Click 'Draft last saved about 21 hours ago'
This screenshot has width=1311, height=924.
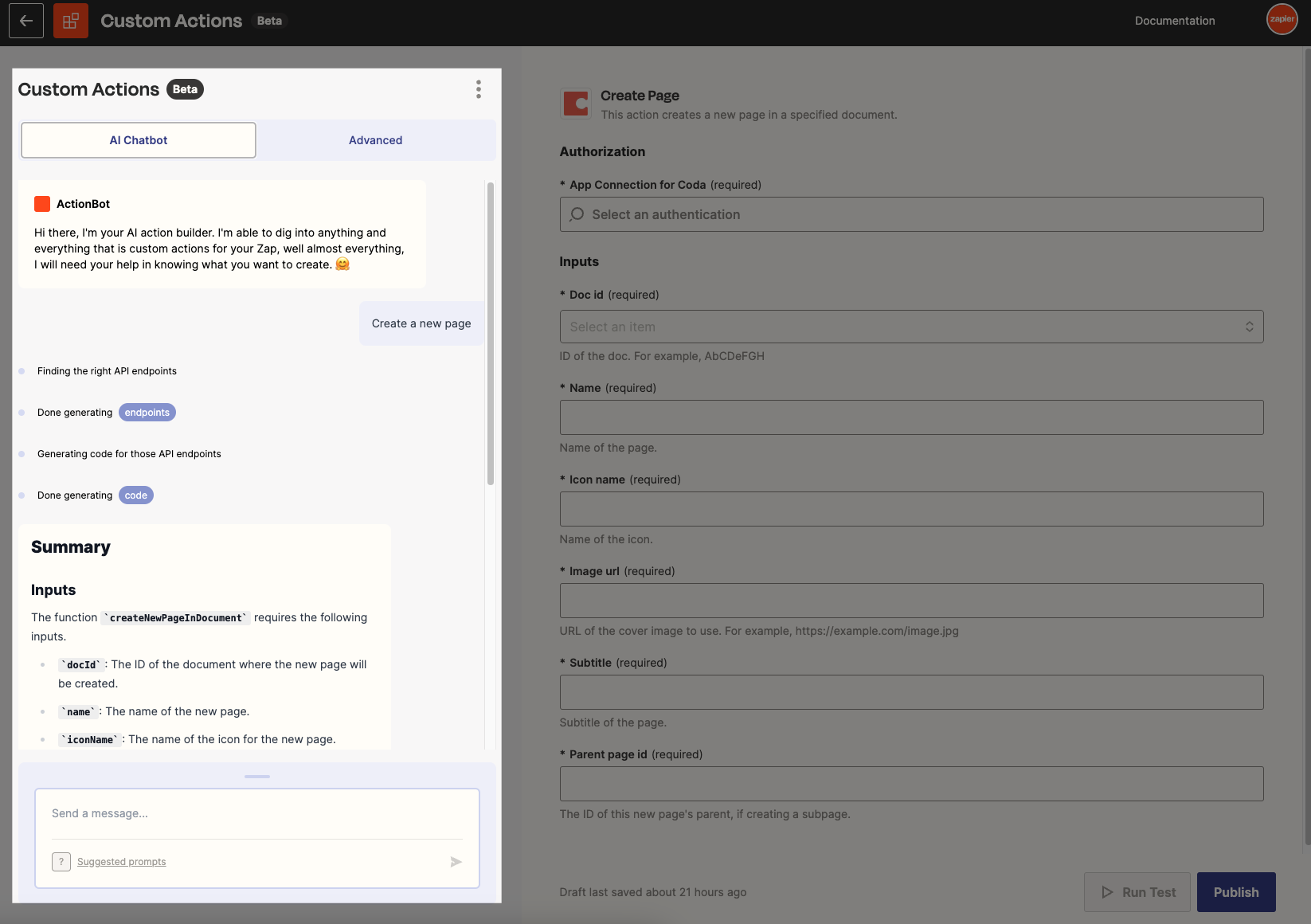pos(653,892)
